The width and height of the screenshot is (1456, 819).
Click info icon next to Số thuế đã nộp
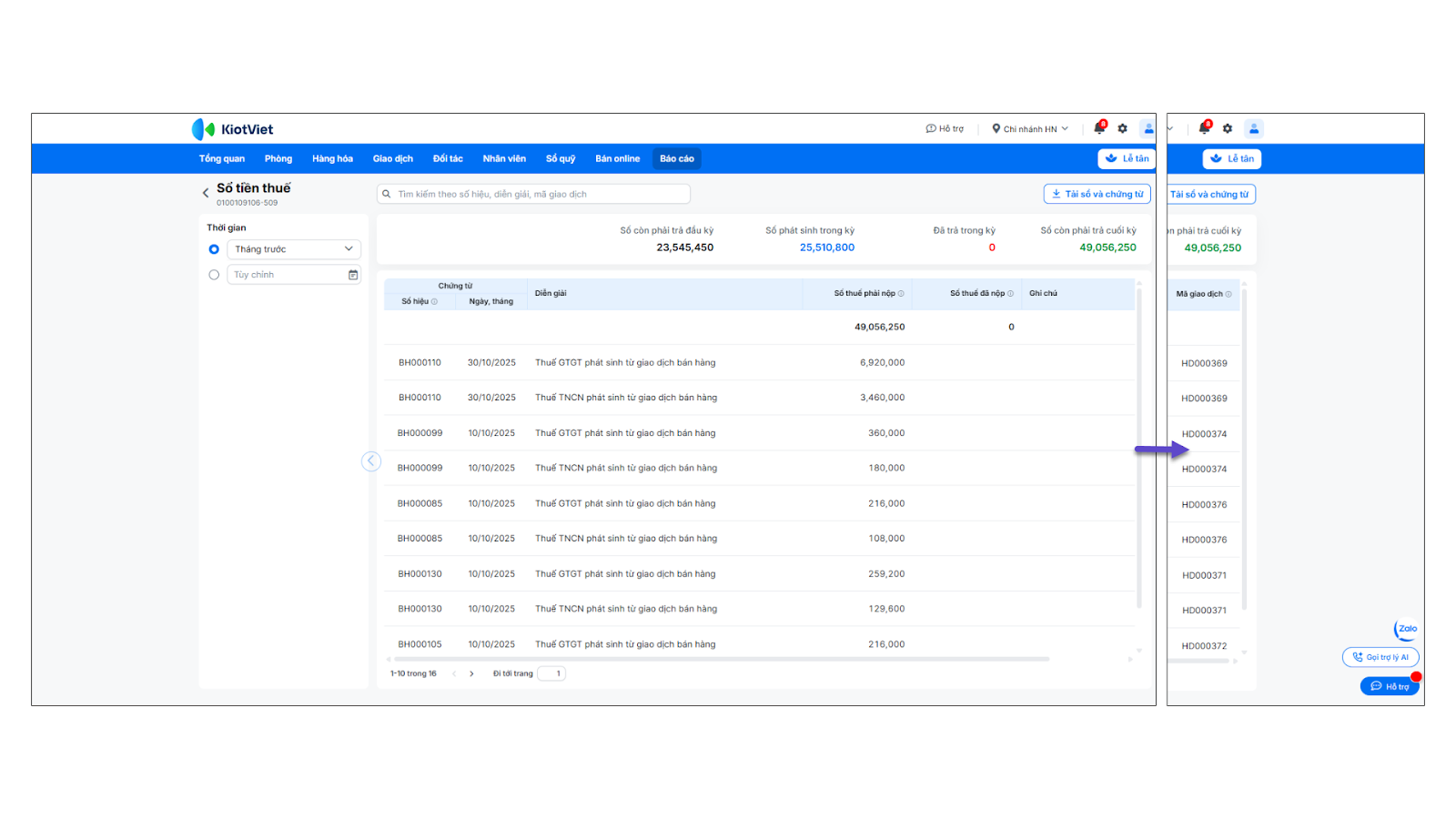click(1010, 293)
